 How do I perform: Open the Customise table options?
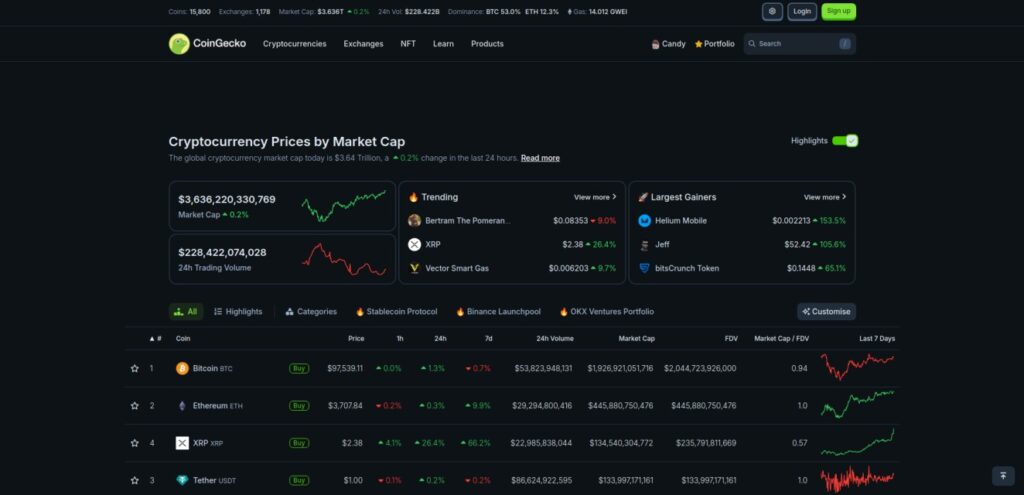[826, 311]
